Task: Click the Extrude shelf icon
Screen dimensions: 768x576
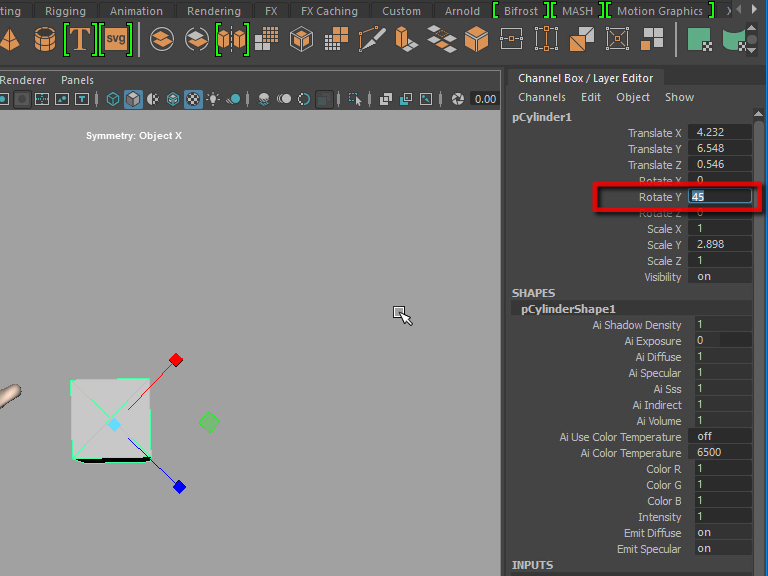Action: click(406, 40)
